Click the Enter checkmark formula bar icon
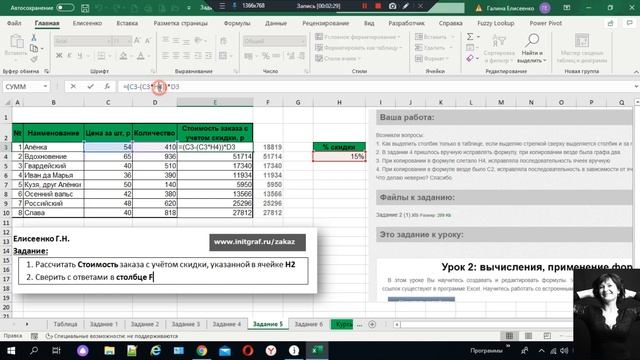 [90, 87]
